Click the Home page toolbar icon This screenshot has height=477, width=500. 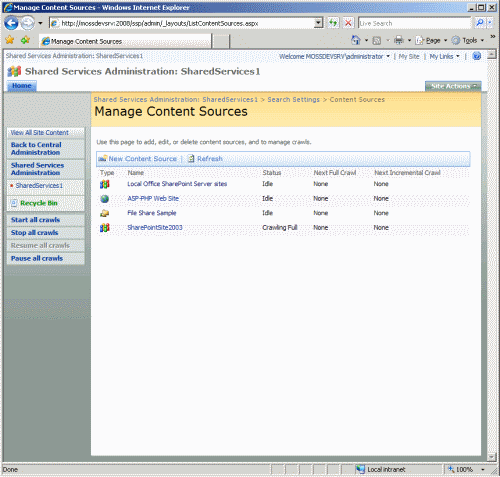coord(356,40)
